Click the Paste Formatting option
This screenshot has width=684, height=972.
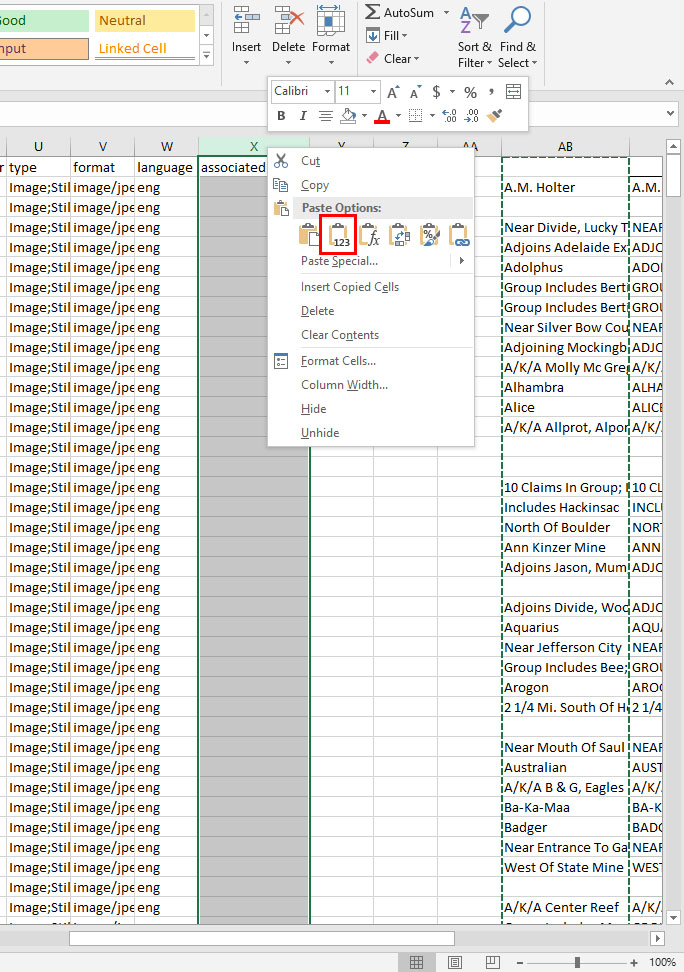(429, 236)
